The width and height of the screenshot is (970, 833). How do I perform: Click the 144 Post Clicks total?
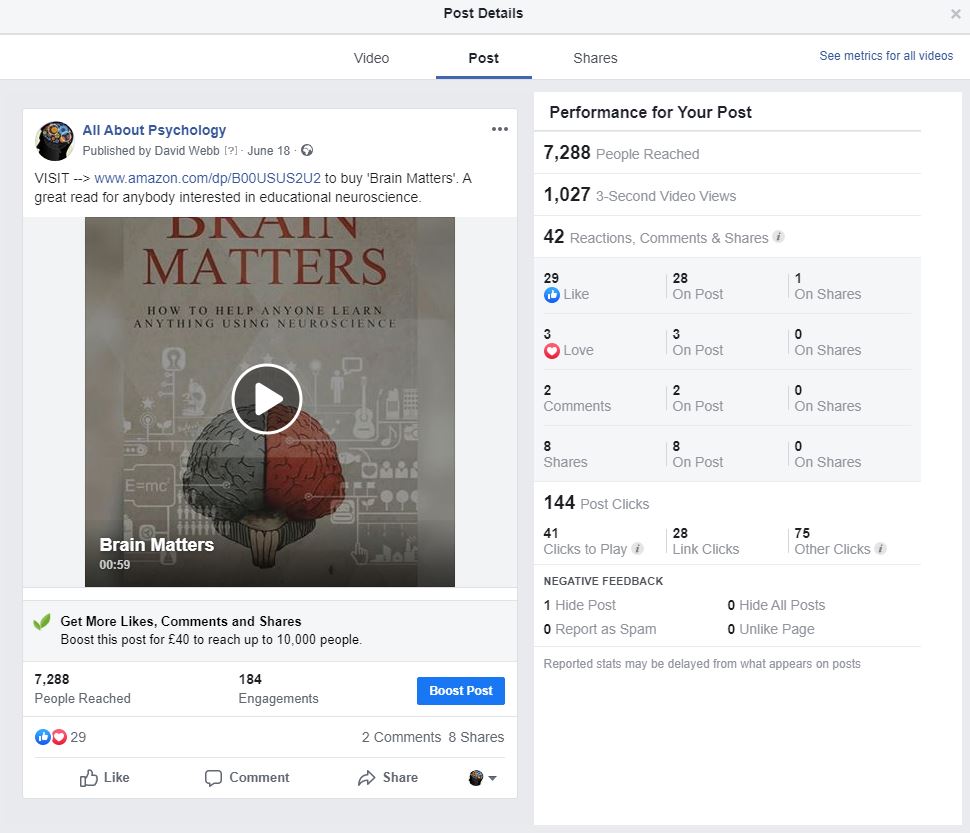pos(596,503)
